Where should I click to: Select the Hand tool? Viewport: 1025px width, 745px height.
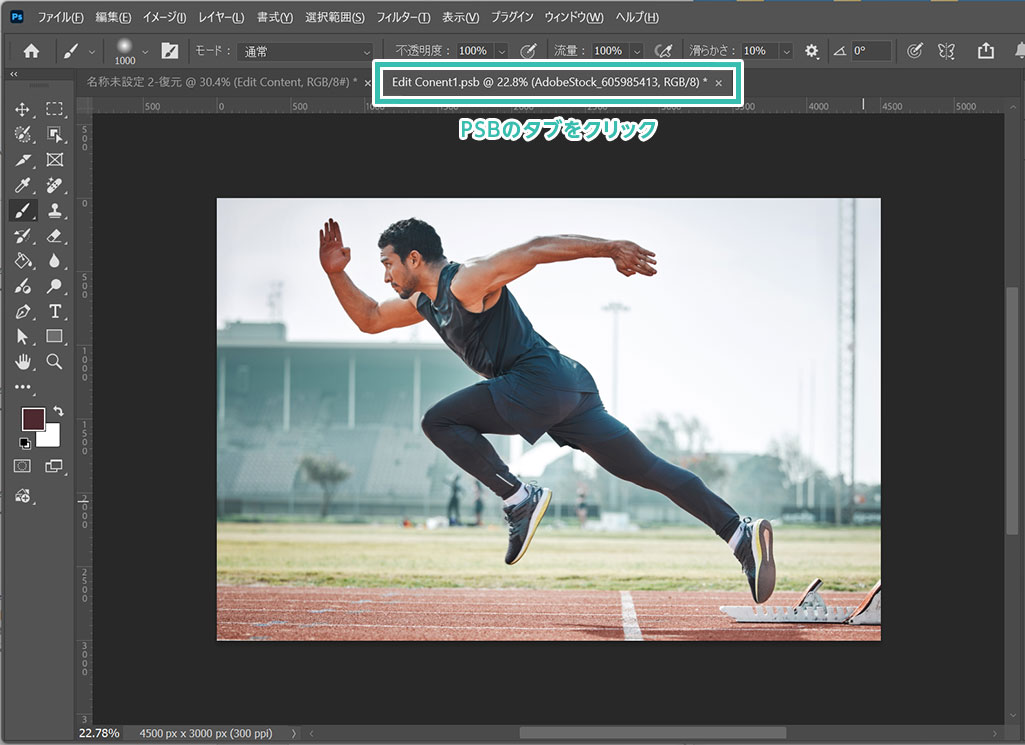[22, 361]
